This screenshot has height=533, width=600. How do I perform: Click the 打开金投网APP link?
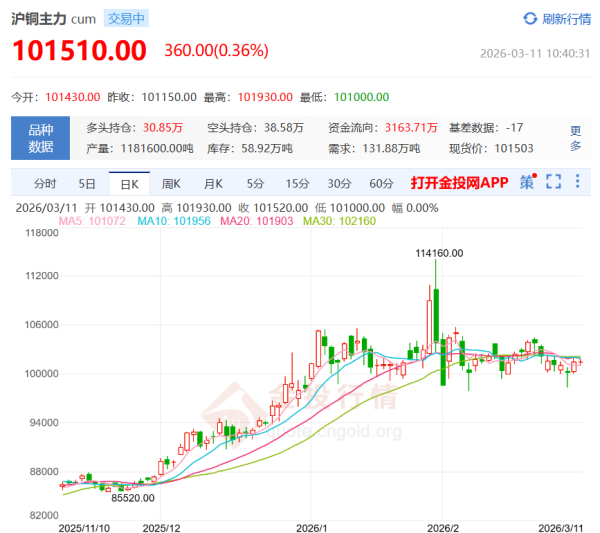click(x=460, y=183)
